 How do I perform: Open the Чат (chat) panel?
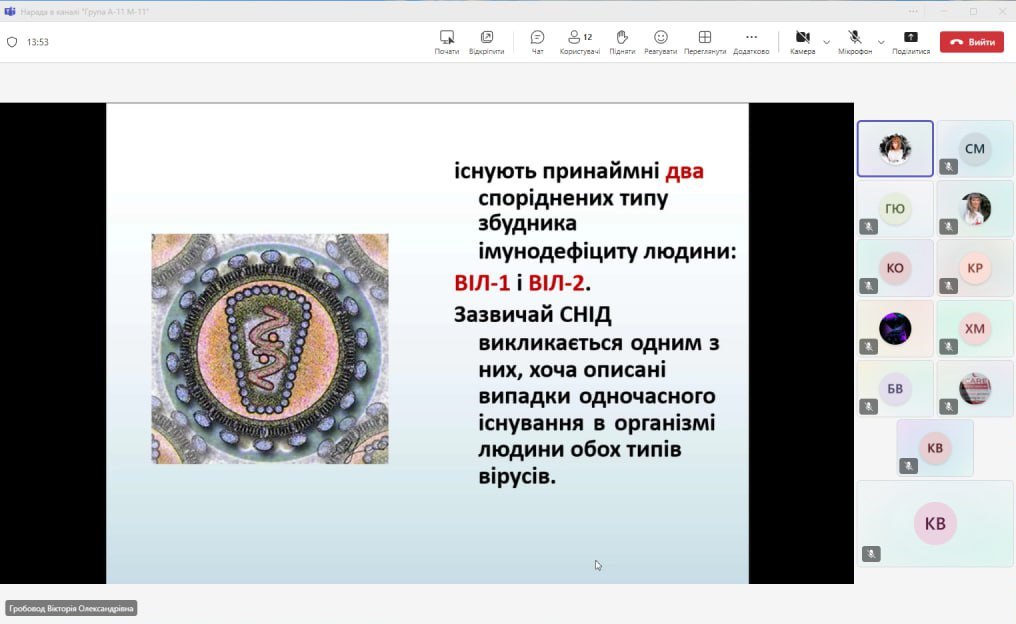(537, 41)
